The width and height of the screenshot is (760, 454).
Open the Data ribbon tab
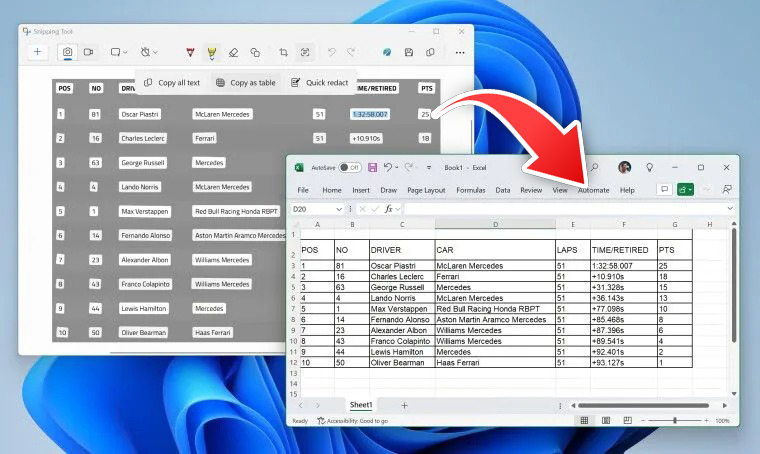(x=503, y=190)
